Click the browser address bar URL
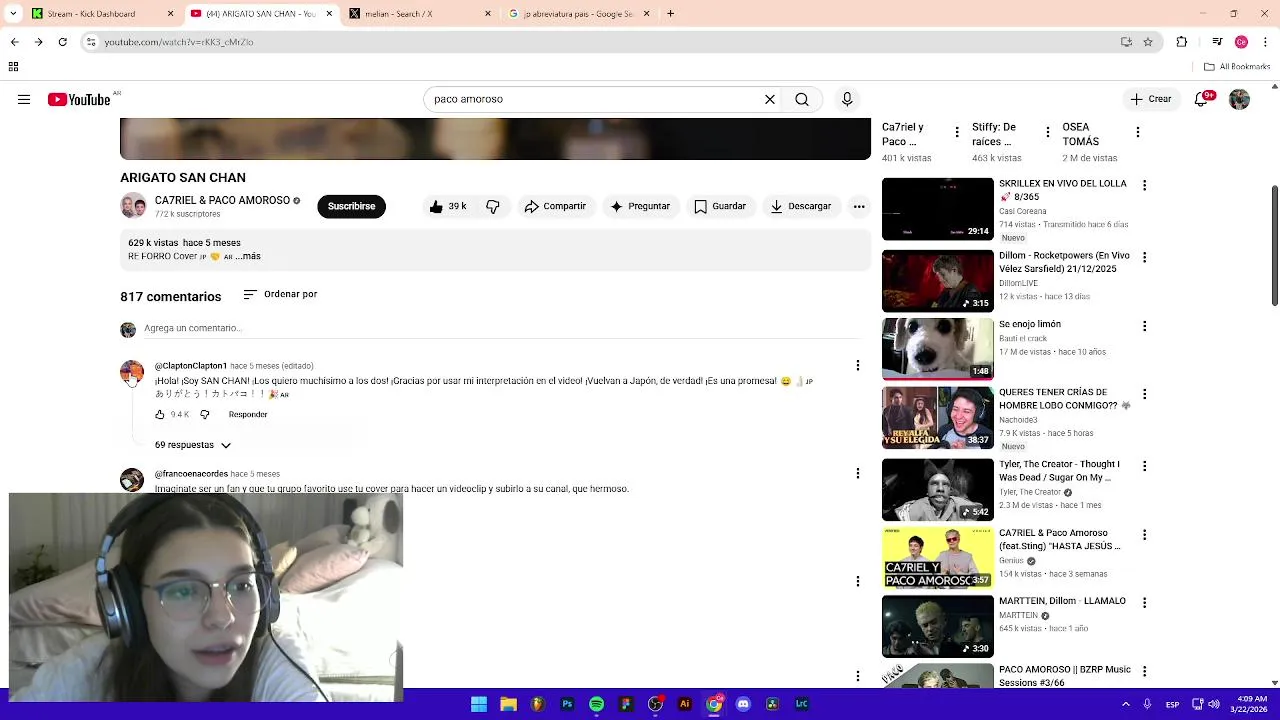The image size is (1280, 720). click(x=178, y=42)
